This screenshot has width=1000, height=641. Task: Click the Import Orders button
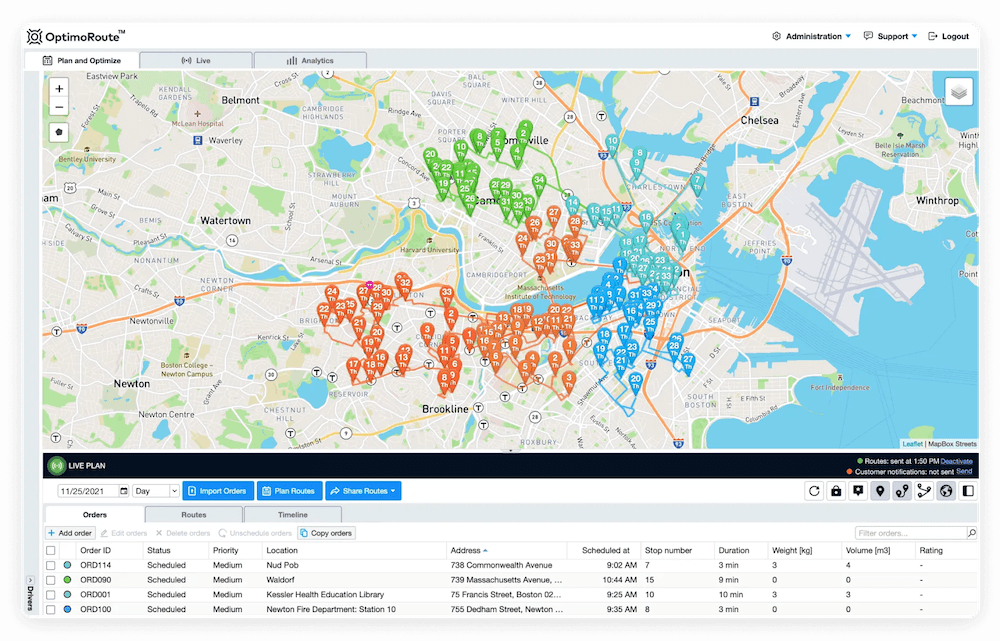tap(217, 490)
